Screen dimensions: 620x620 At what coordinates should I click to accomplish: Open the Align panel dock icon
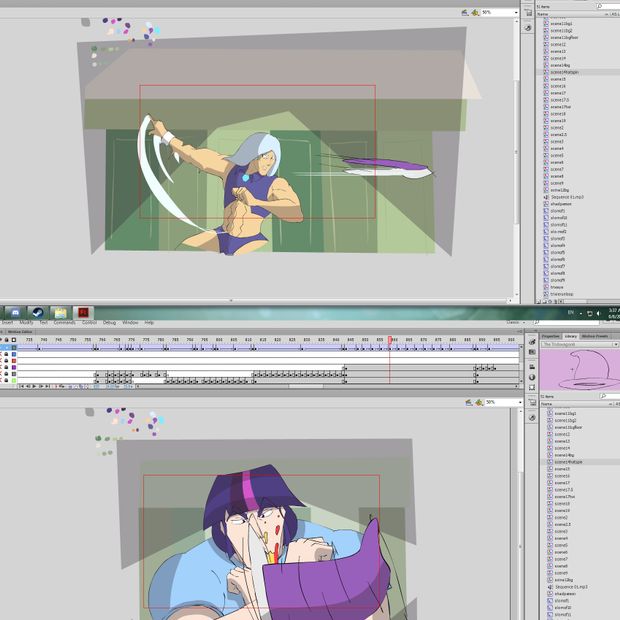click(x=532, y=367)
